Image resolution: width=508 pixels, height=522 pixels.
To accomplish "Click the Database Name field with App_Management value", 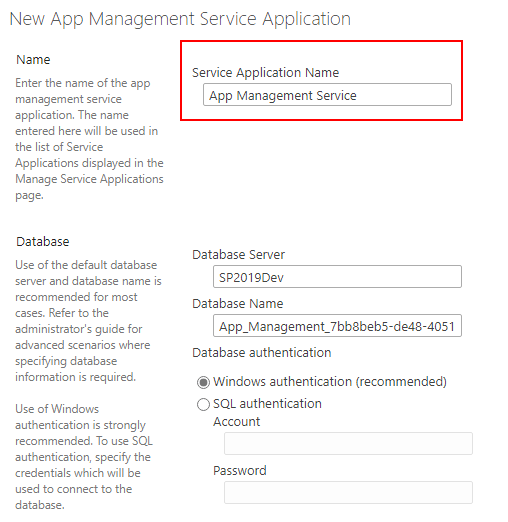I will (337, 326).
